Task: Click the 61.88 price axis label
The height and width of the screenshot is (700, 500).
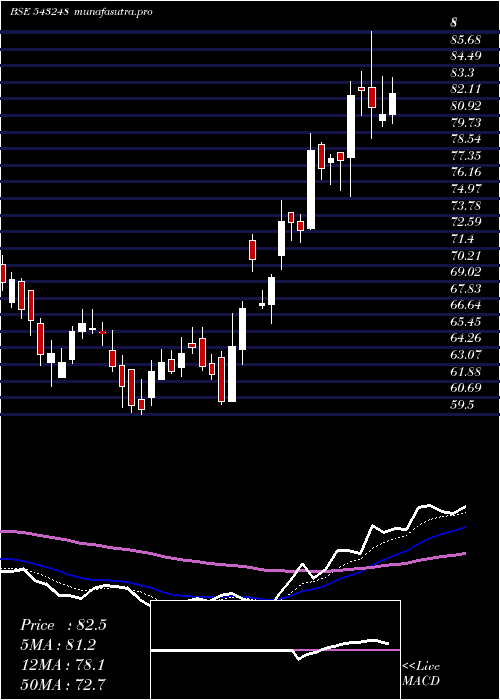Action: [466, 371]
